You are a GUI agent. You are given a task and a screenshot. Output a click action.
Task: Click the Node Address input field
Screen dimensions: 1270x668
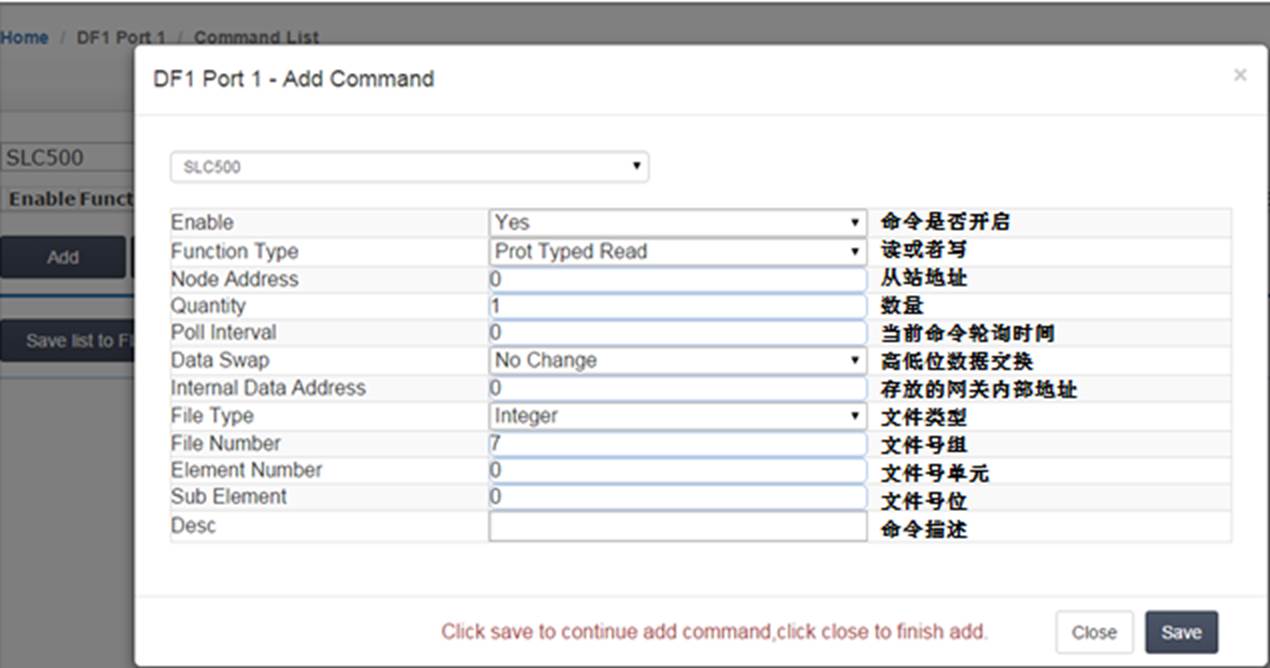click(678, 279)
